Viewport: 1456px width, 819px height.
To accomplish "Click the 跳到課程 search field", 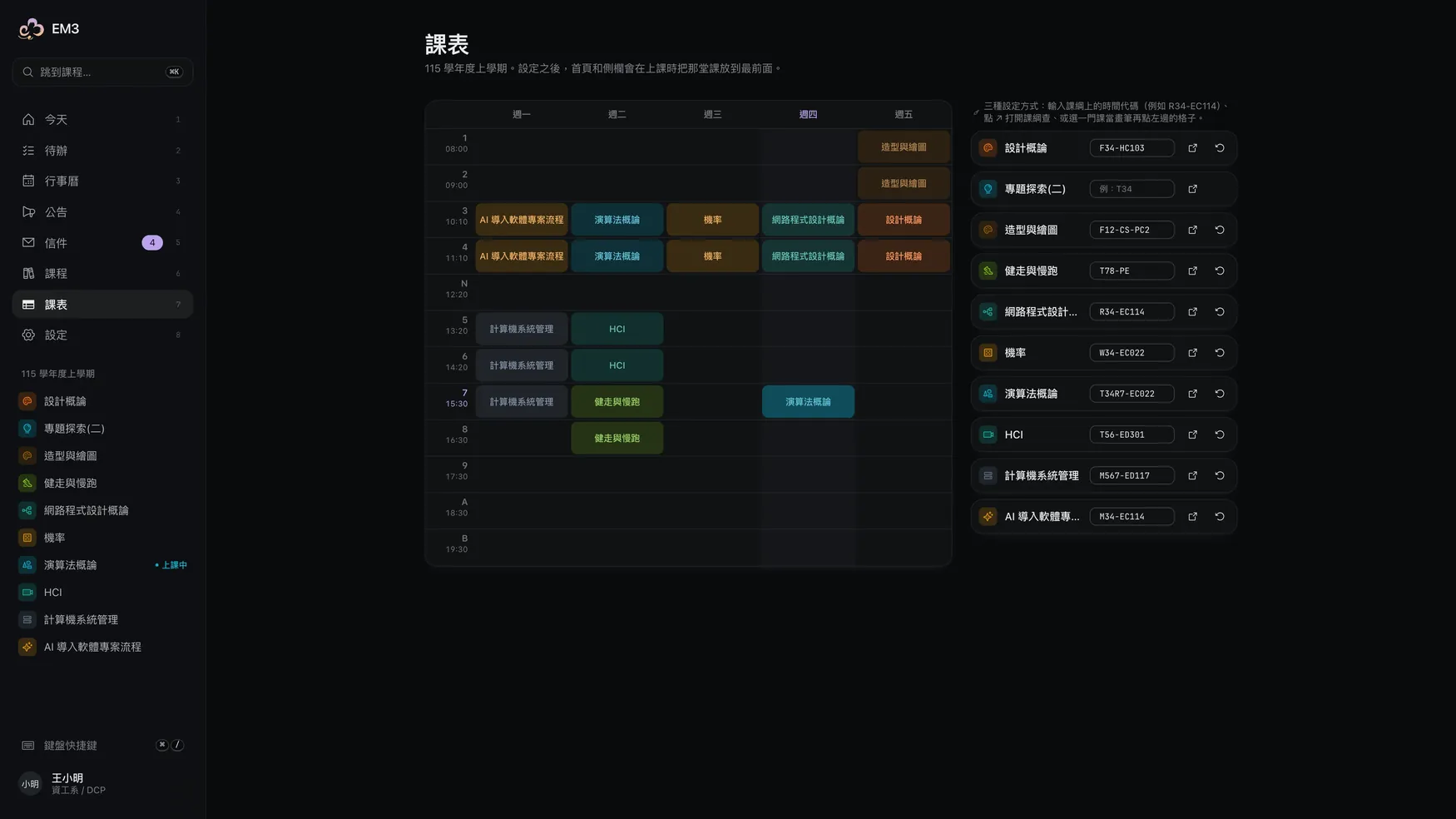I will point(102,72).
